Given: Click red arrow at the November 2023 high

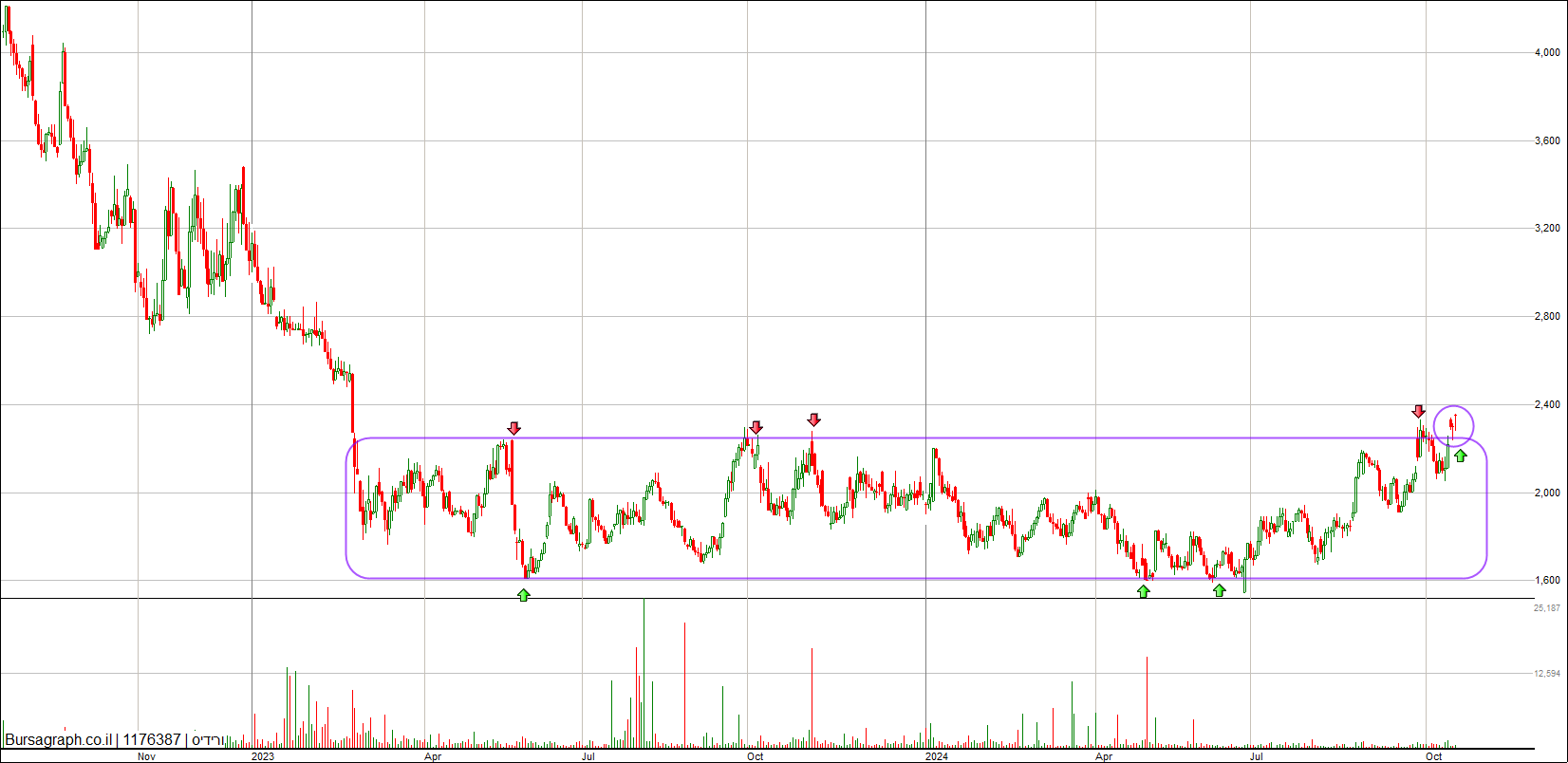Looking at the screenshot, I should coord(813,419).
